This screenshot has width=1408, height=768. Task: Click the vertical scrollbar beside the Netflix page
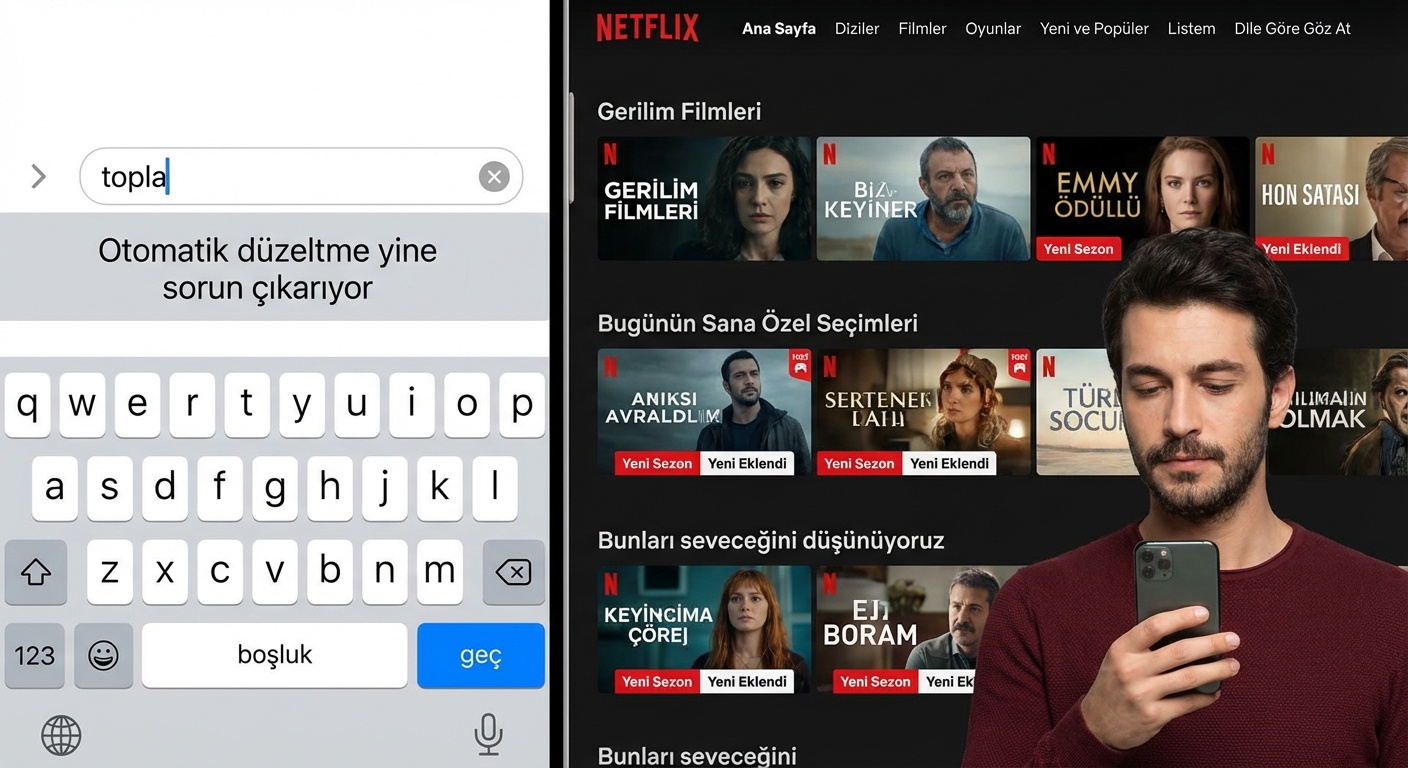571,150
